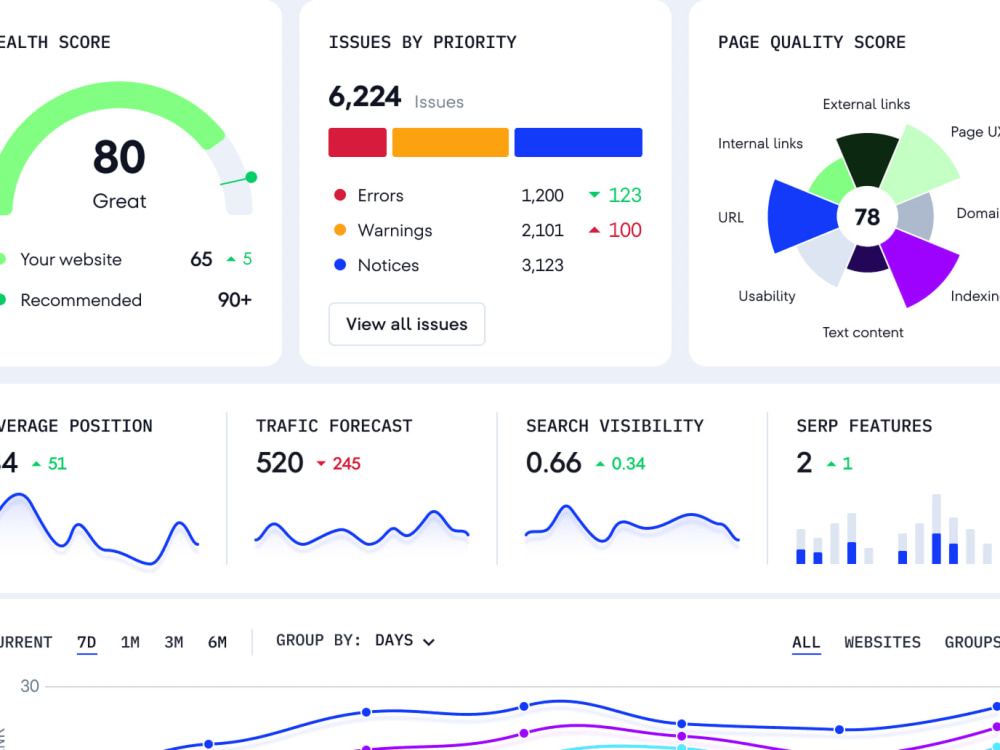This screenshot has height=750, width=1000.
Task: Click the External links chart label
Action: click(x=866, y=104)
